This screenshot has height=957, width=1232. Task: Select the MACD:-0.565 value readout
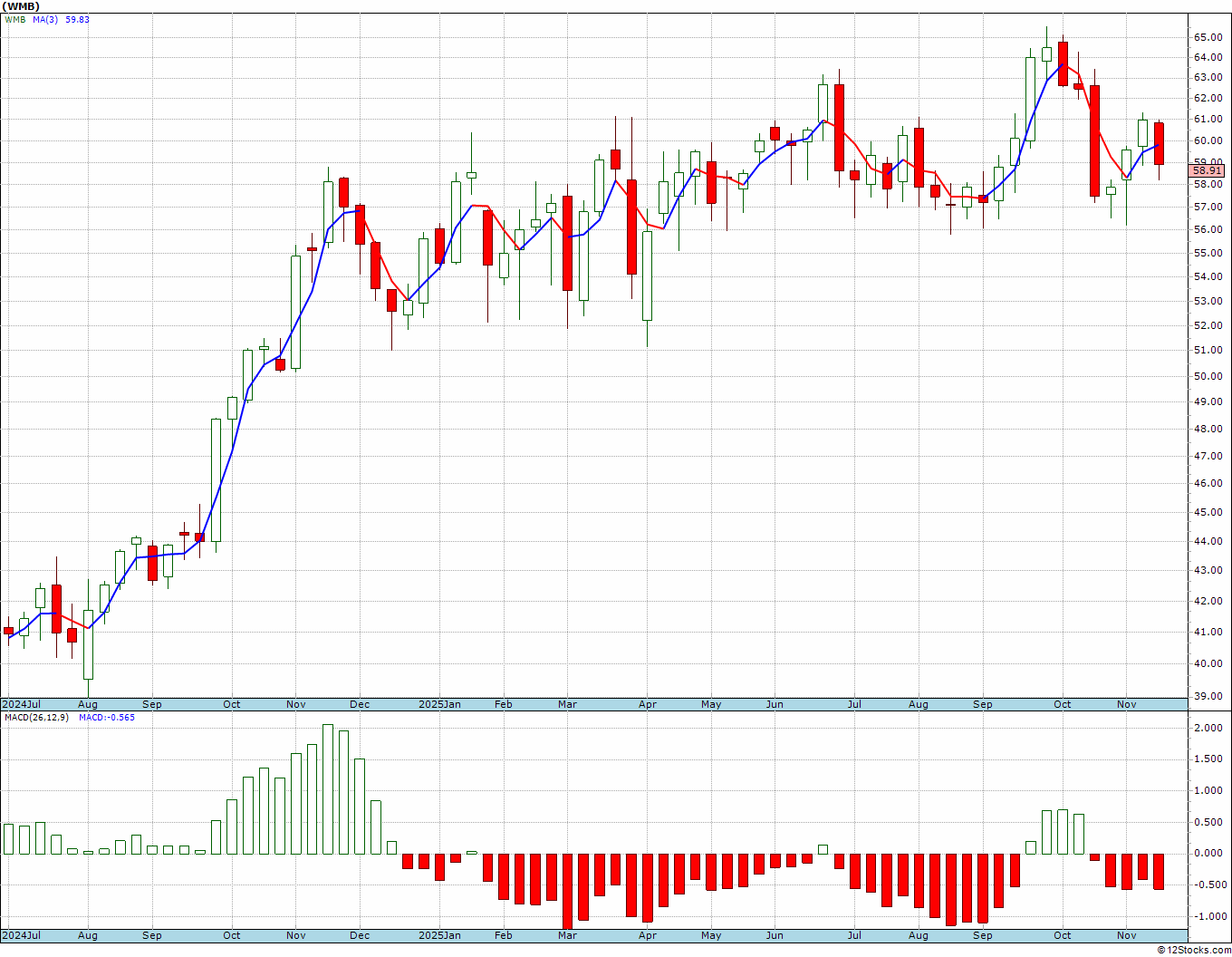(x=107, y=717)
